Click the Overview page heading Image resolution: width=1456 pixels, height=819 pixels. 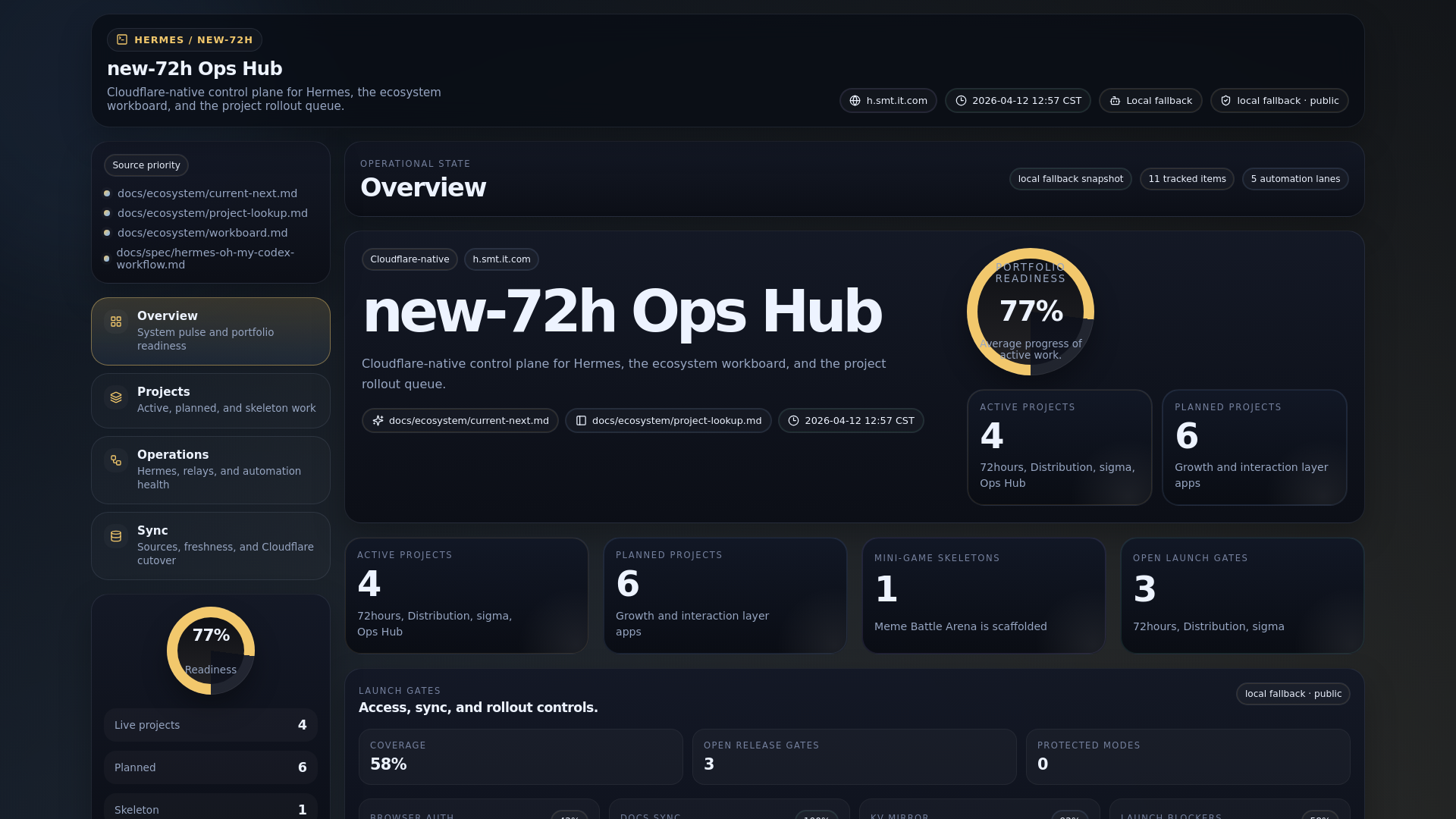point(423,187)
